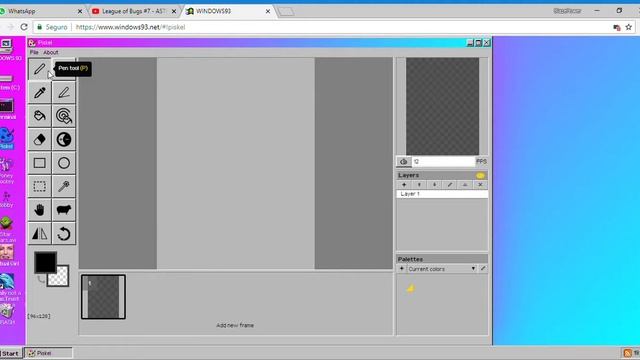Click the Piskel taskbar button
The height and width of the screenshot is (360, 640).
coord(48,353)
